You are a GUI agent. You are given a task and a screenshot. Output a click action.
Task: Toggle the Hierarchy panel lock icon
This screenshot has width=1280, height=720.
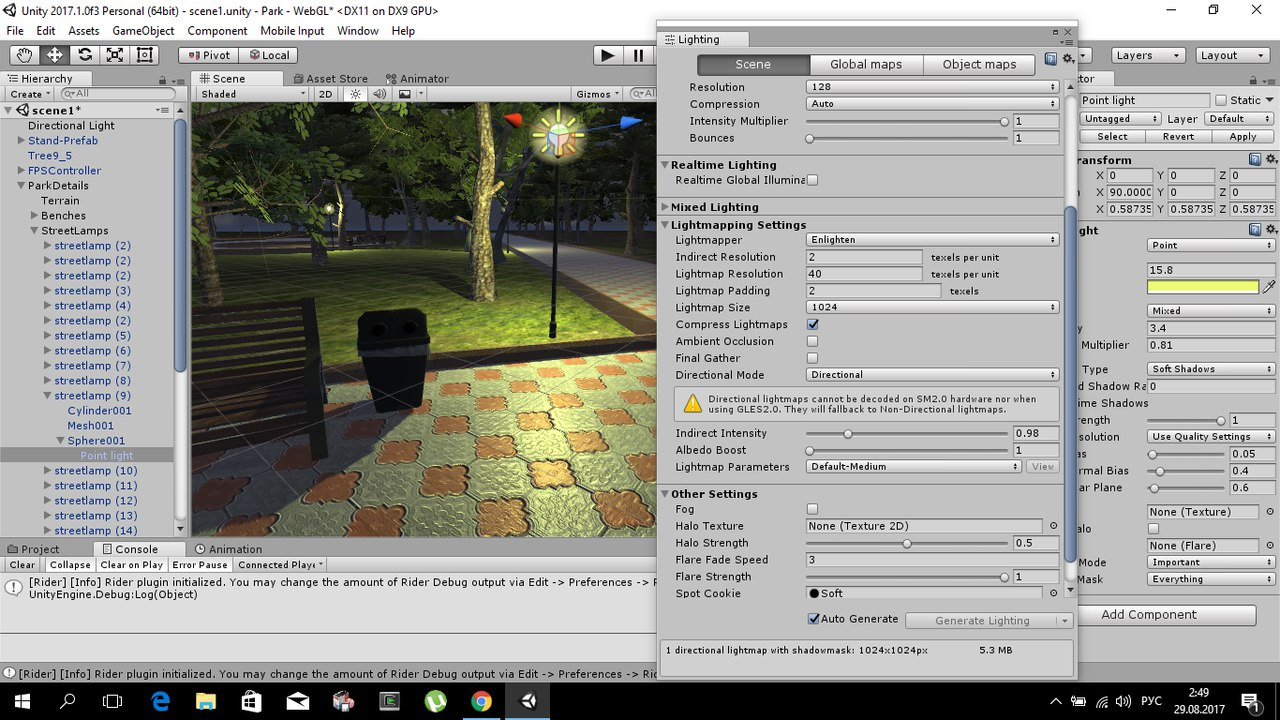[162, 79]
